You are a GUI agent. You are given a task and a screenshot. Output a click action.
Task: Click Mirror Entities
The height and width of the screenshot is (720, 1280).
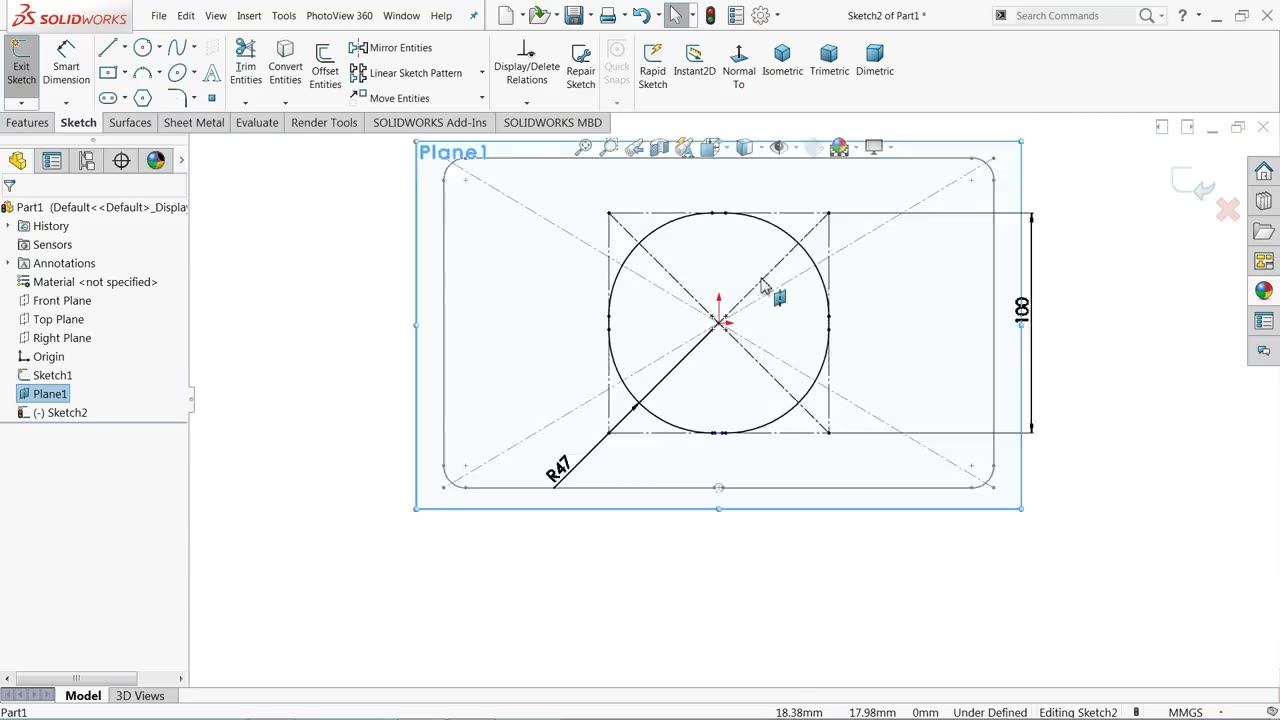coord(391,48)
